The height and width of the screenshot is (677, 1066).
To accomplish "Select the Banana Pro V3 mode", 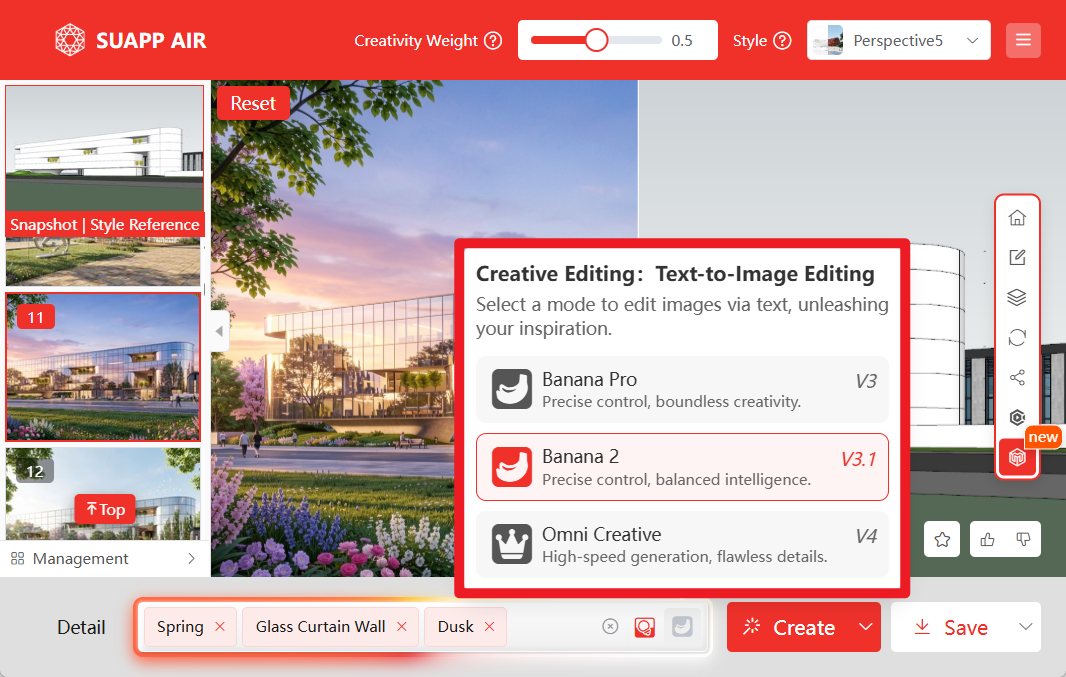I will (x=682, y=389).
